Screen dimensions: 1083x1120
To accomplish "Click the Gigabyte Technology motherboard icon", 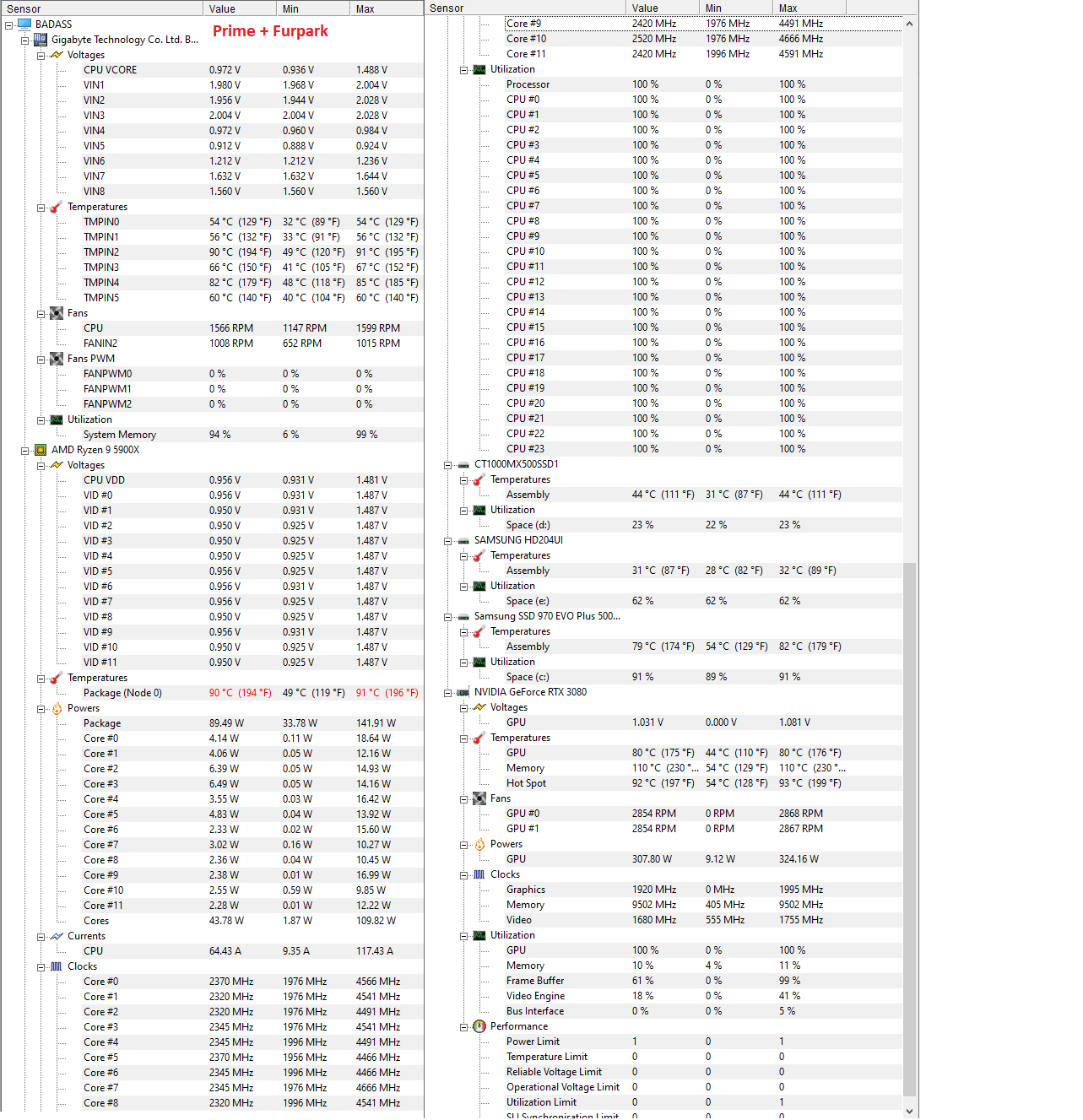I will click(41, 40).
